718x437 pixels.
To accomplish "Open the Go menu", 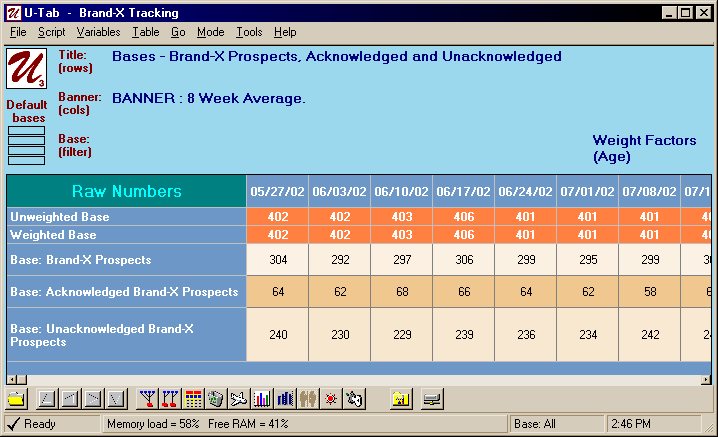I will [x=178, y=32].
